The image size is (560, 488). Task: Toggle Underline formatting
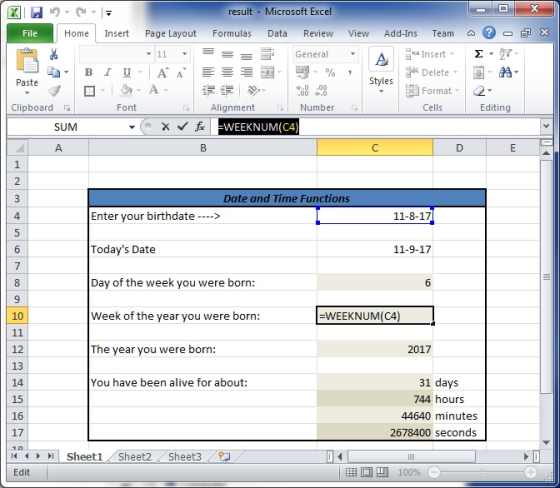[x=127, y=73]
